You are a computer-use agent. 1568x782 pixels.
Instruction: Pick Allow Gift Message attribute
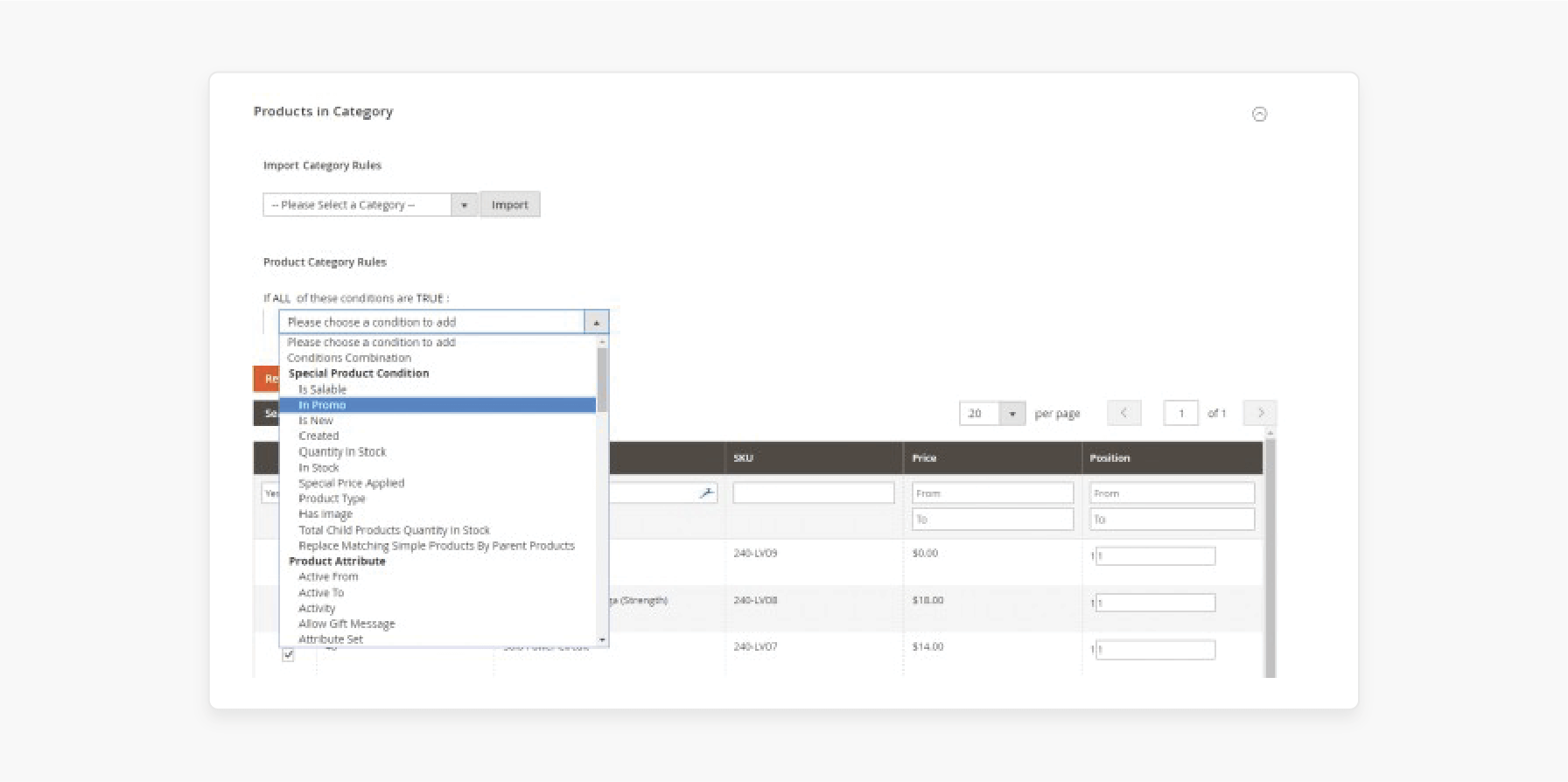(346, 624)
